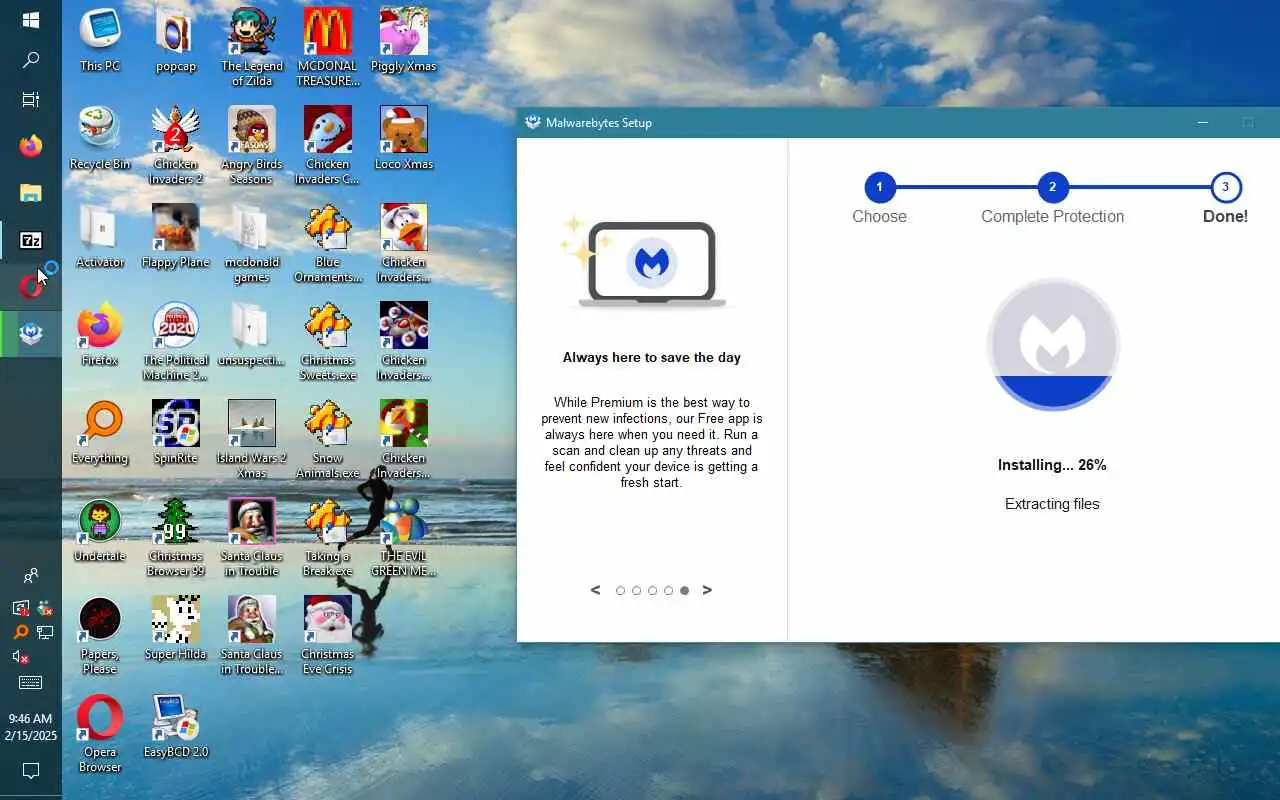Select the Christmas Browser 99 shortcut

point(176,538)
